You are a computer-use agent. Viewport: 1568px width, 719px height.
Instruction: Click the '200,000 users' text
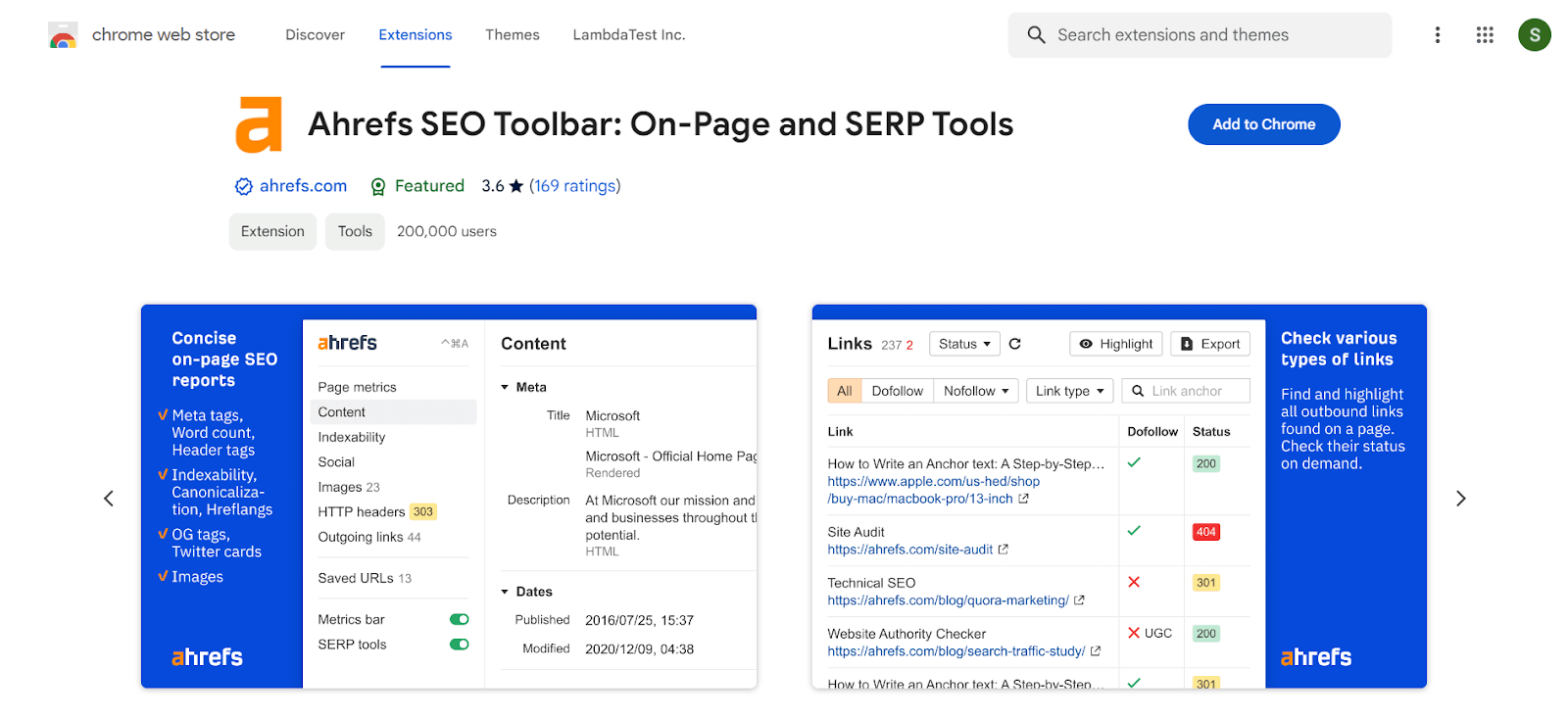(447, 232)
